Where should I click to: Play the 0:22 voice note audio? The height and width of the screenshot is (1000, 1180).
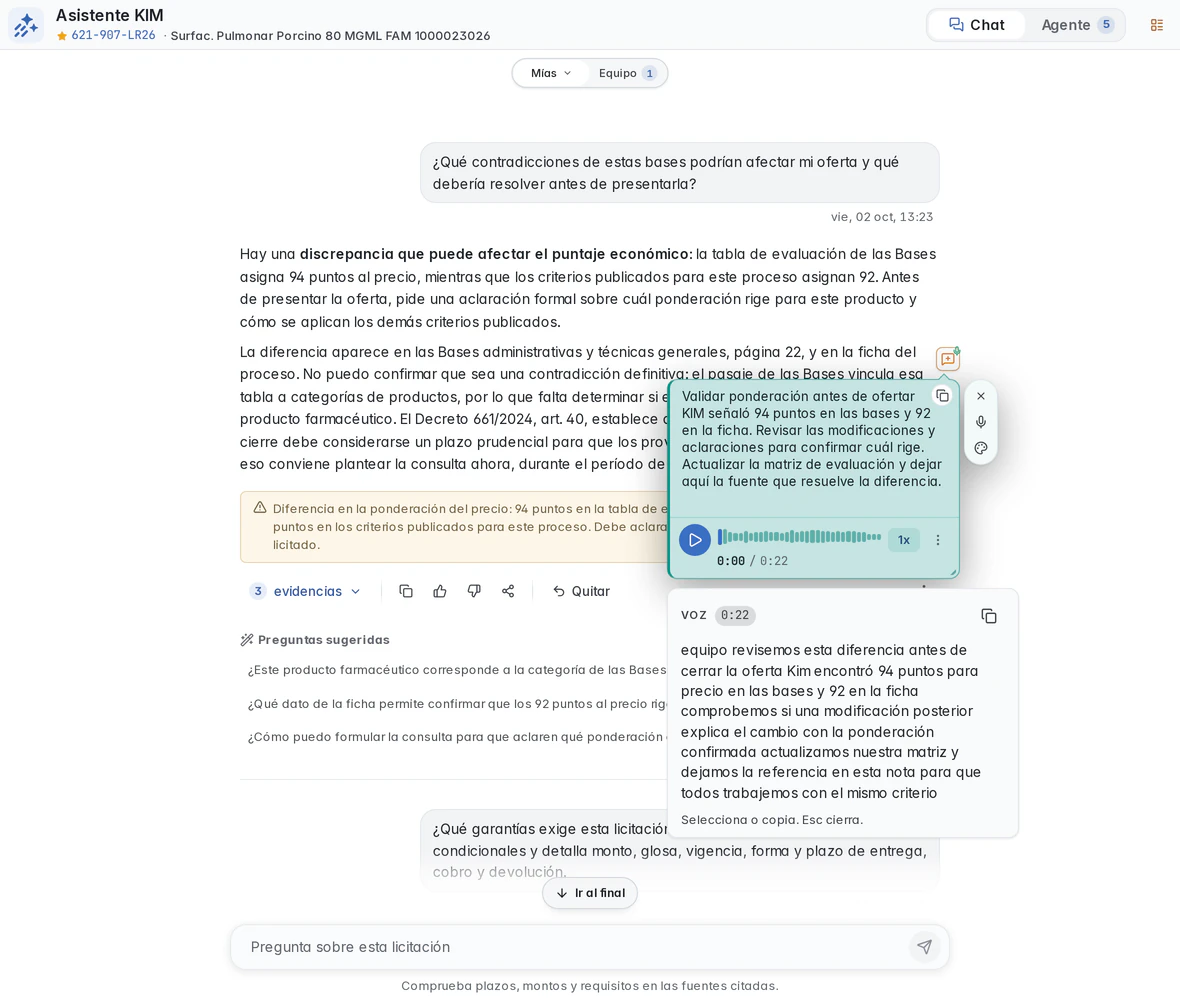(x=695, y=540)
